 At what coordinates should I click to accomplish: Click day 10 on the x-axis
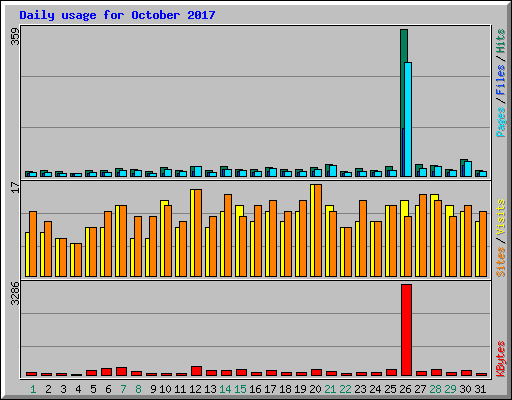(165, 389)
